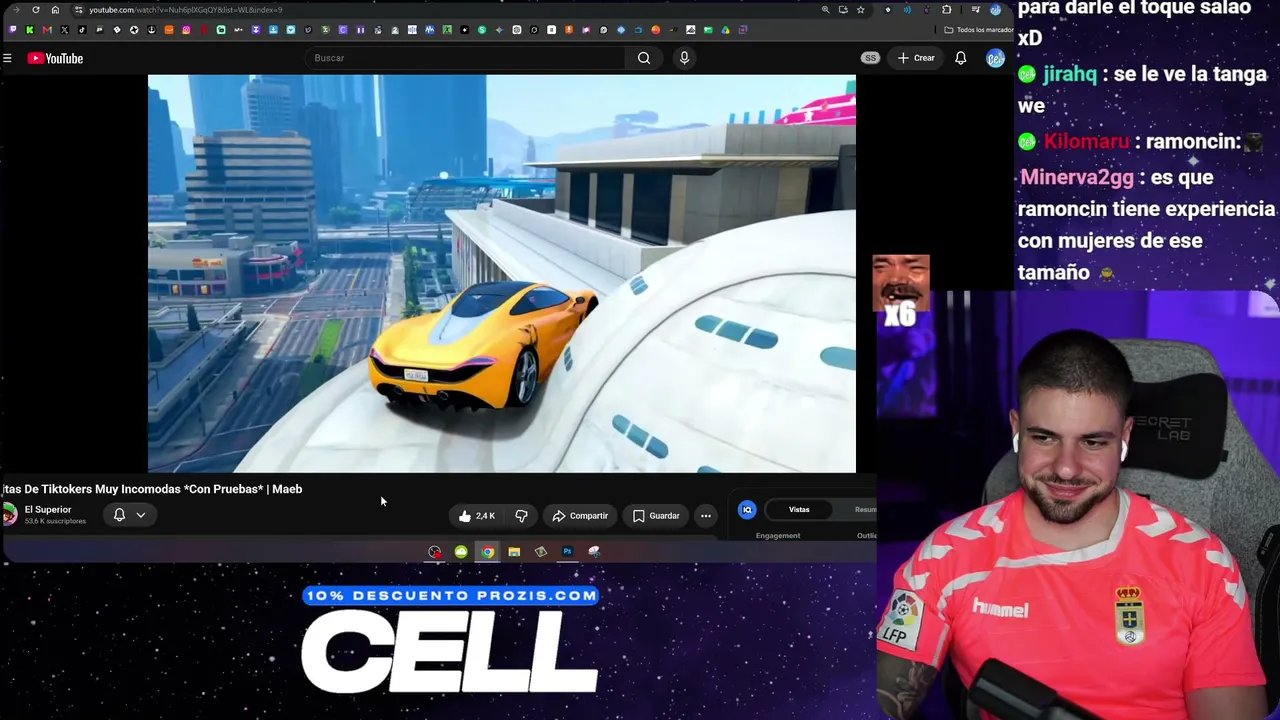Go to the browser home page
The image size is (1280, 720).
[55, 10]
